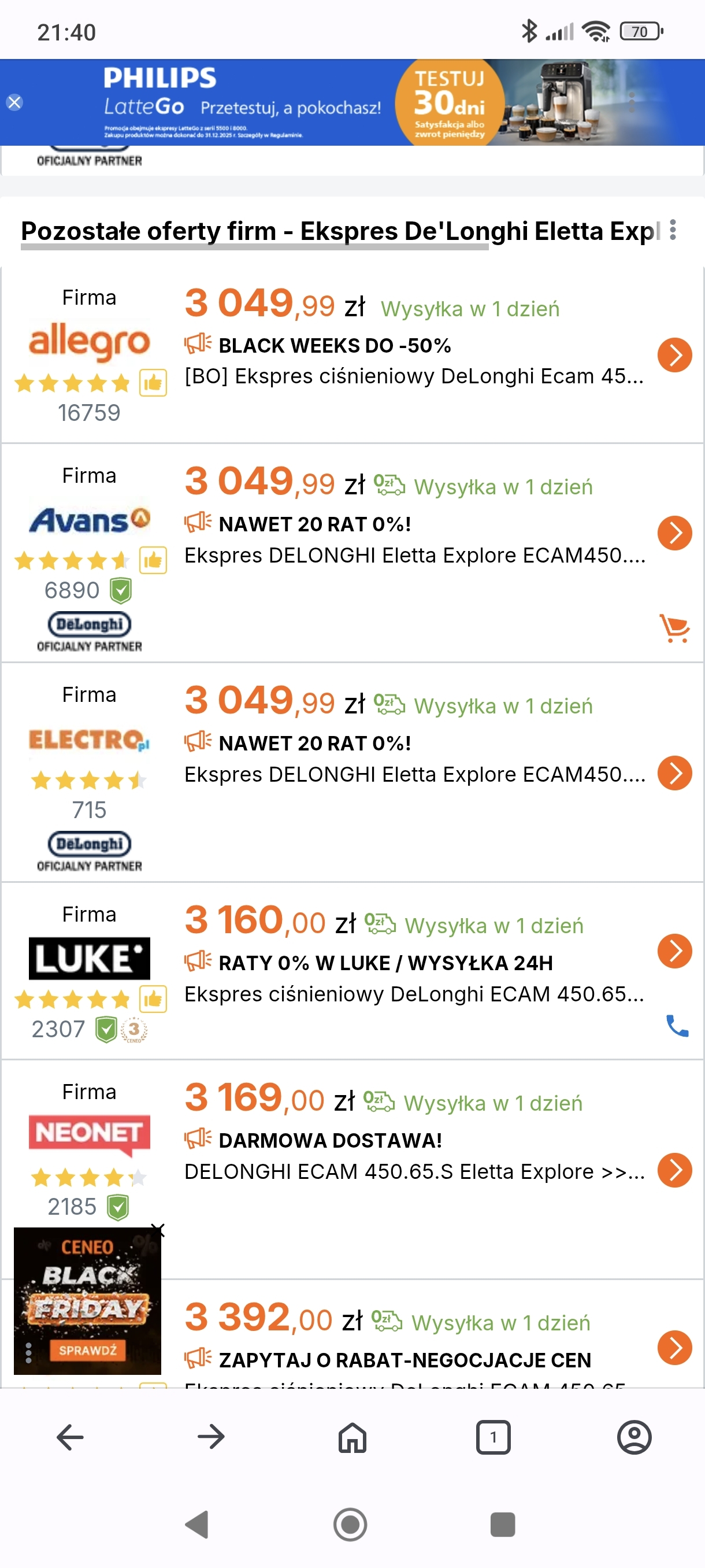
Task: Open Avans offer with orange arrow
Action: [674, 533]
